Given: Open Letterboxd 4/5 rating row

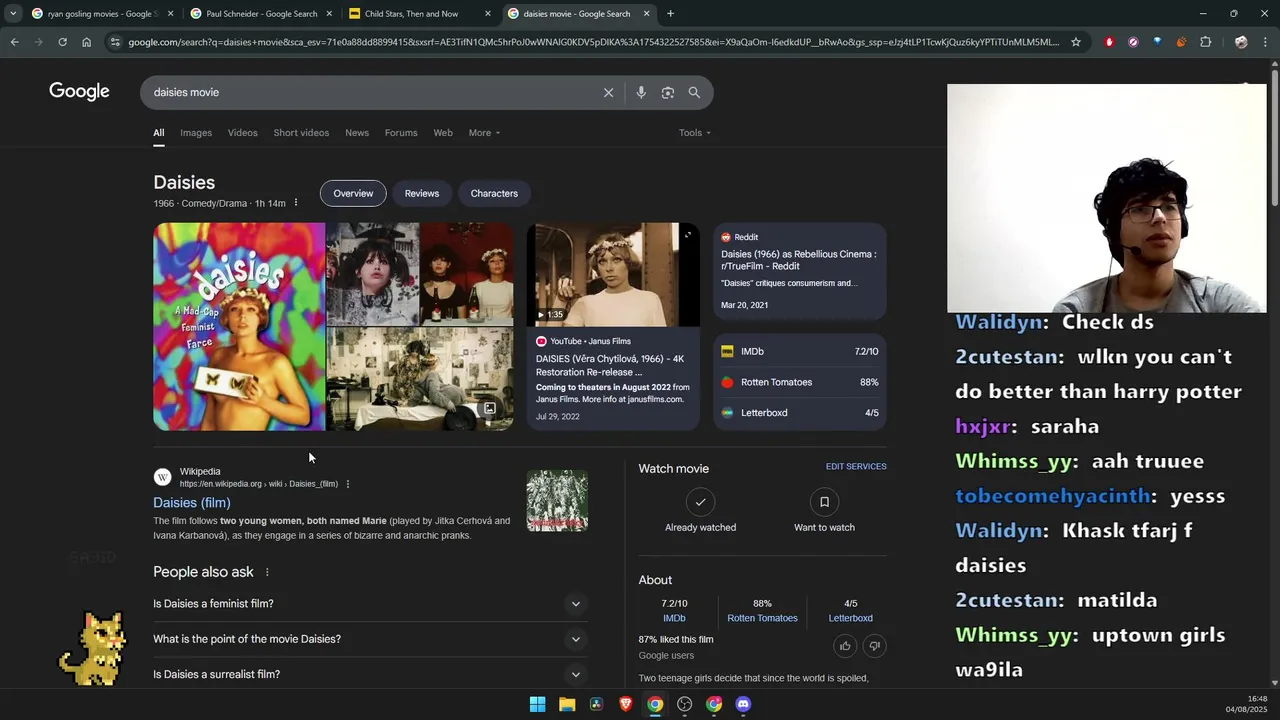Looking at the screenshot, I should pyautogui.click(x=800, y=413).
